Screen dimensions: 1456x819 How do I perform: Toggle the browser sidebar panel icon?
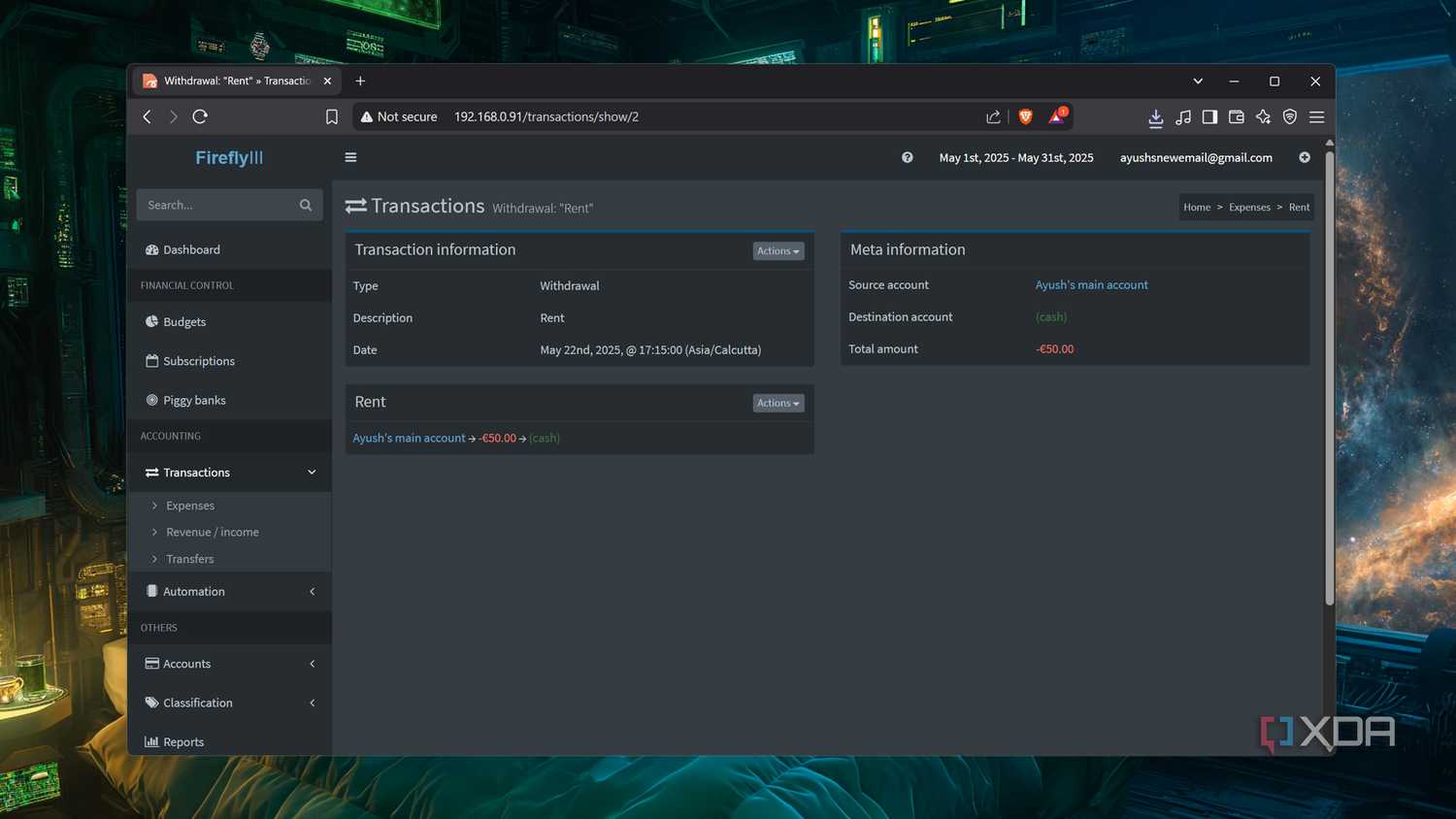coord(1209,116)
